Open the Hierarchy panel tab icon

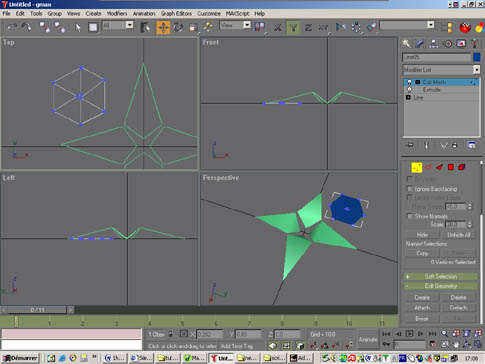coord(433,44)
